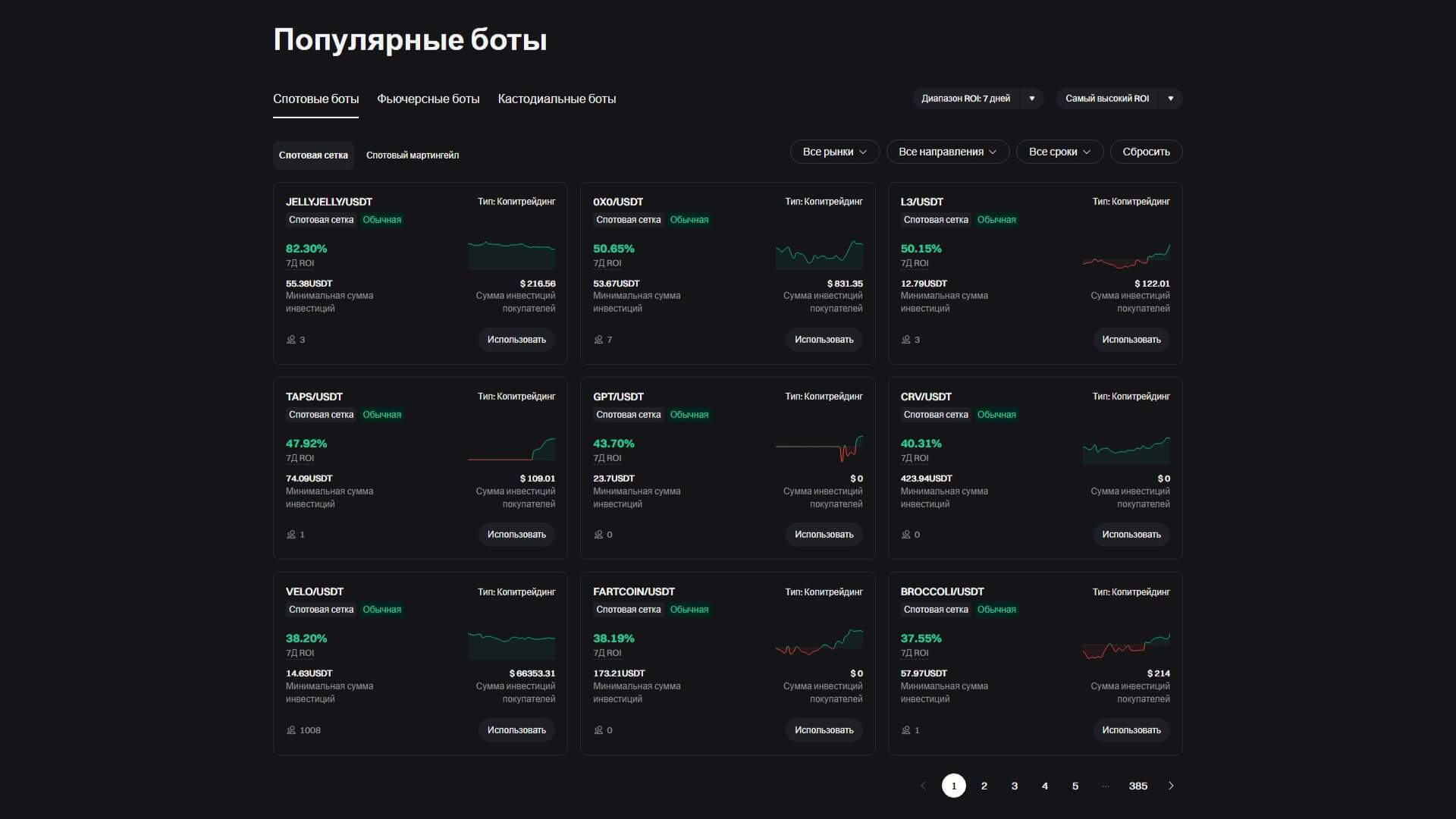1456x819 pixels.
Task: Click the copiers icon on VELO/USDT card
Action: (291, 730)
